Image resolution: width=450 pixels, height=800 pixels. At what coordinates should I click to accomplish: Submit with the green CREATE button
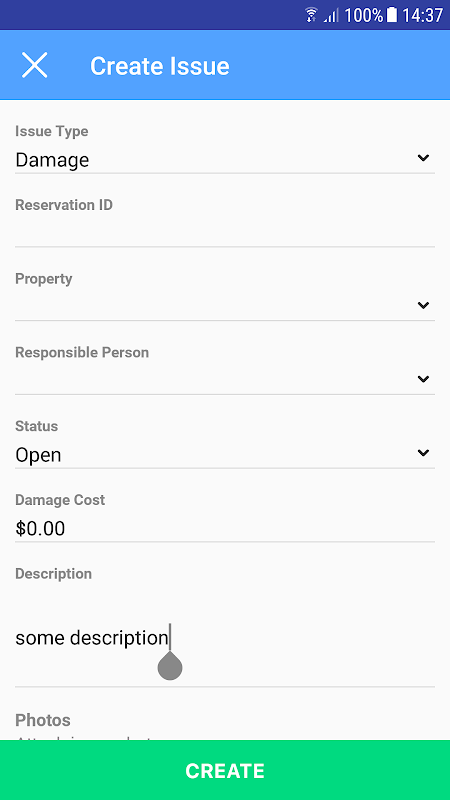coord(225,770)
